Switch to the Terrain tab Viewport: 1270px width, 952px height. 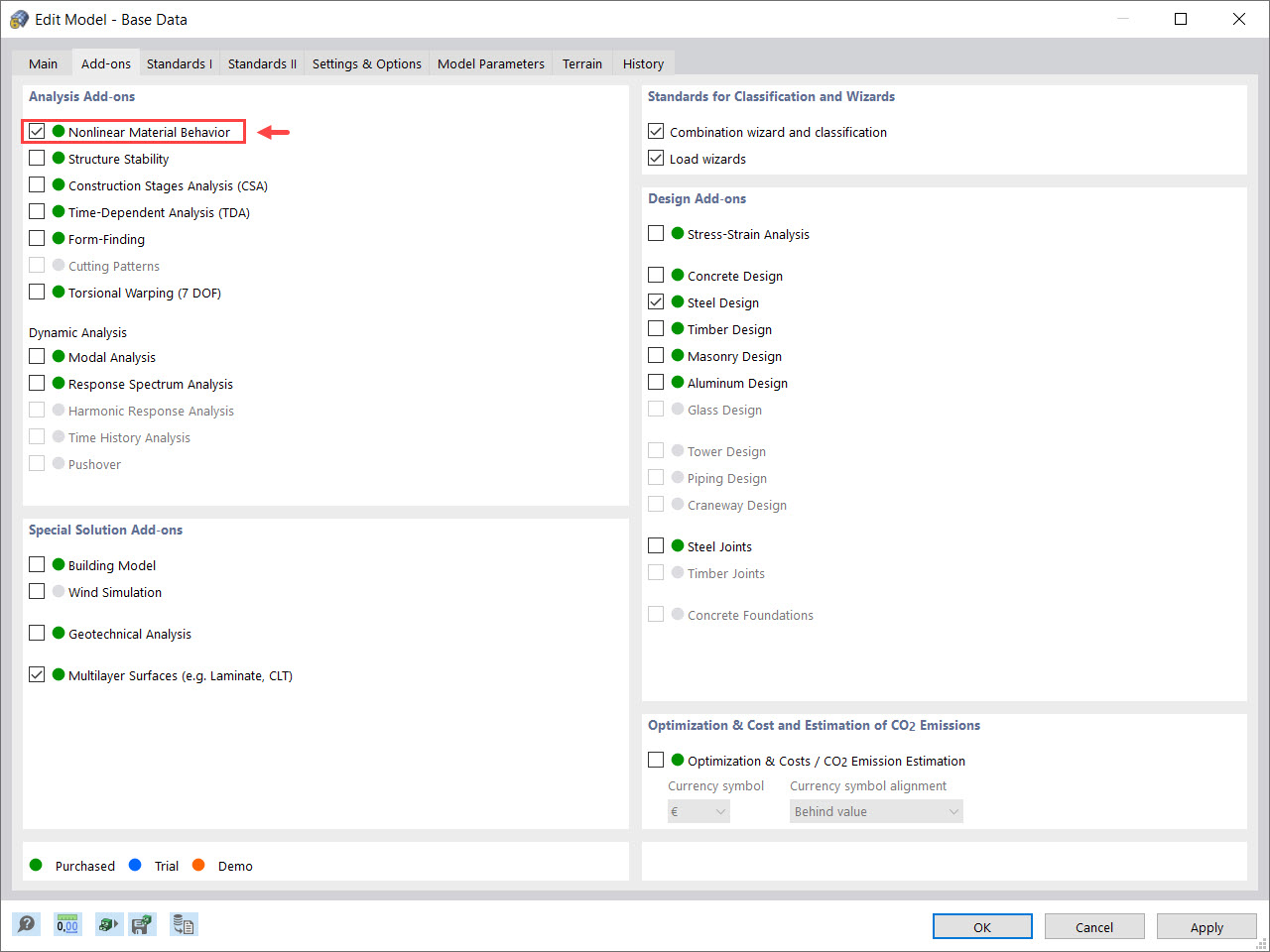(x=581, y=62)
